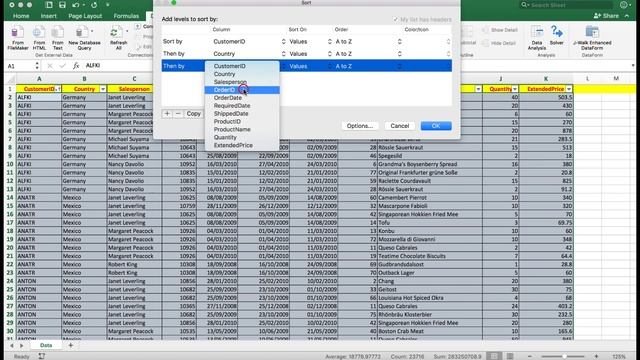Screen dimensions: 640x360
Task: Click the formula bar cancel X icon
Action: [50, 65]
